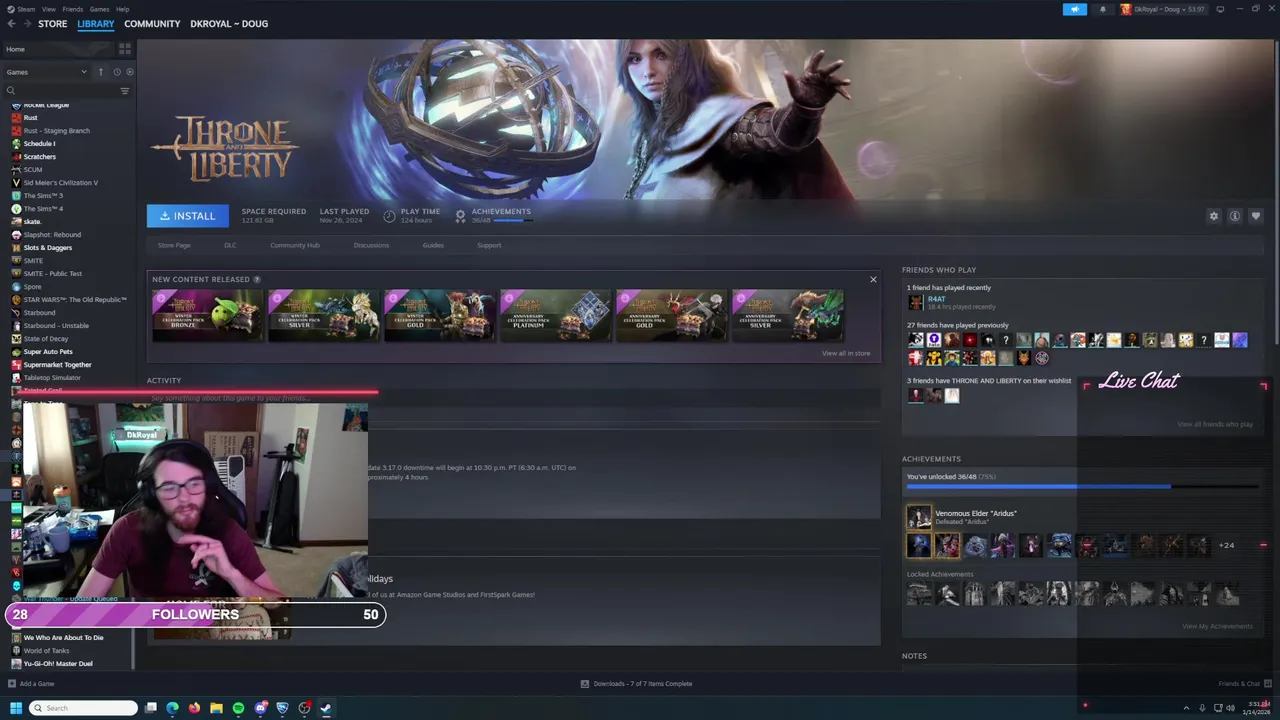This screenshot has width=1280, height=720.
Task: Open File Explorer from taskbar
Action: pos(216,708)
